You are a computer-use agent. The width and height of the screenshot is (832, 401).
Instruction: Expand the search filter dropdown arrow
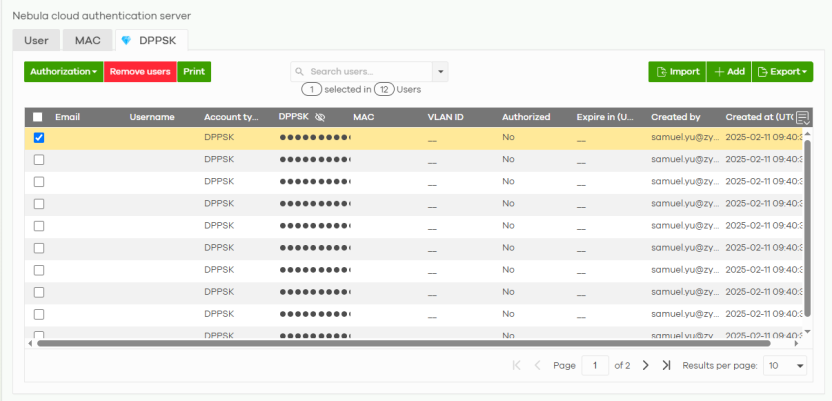440,72
